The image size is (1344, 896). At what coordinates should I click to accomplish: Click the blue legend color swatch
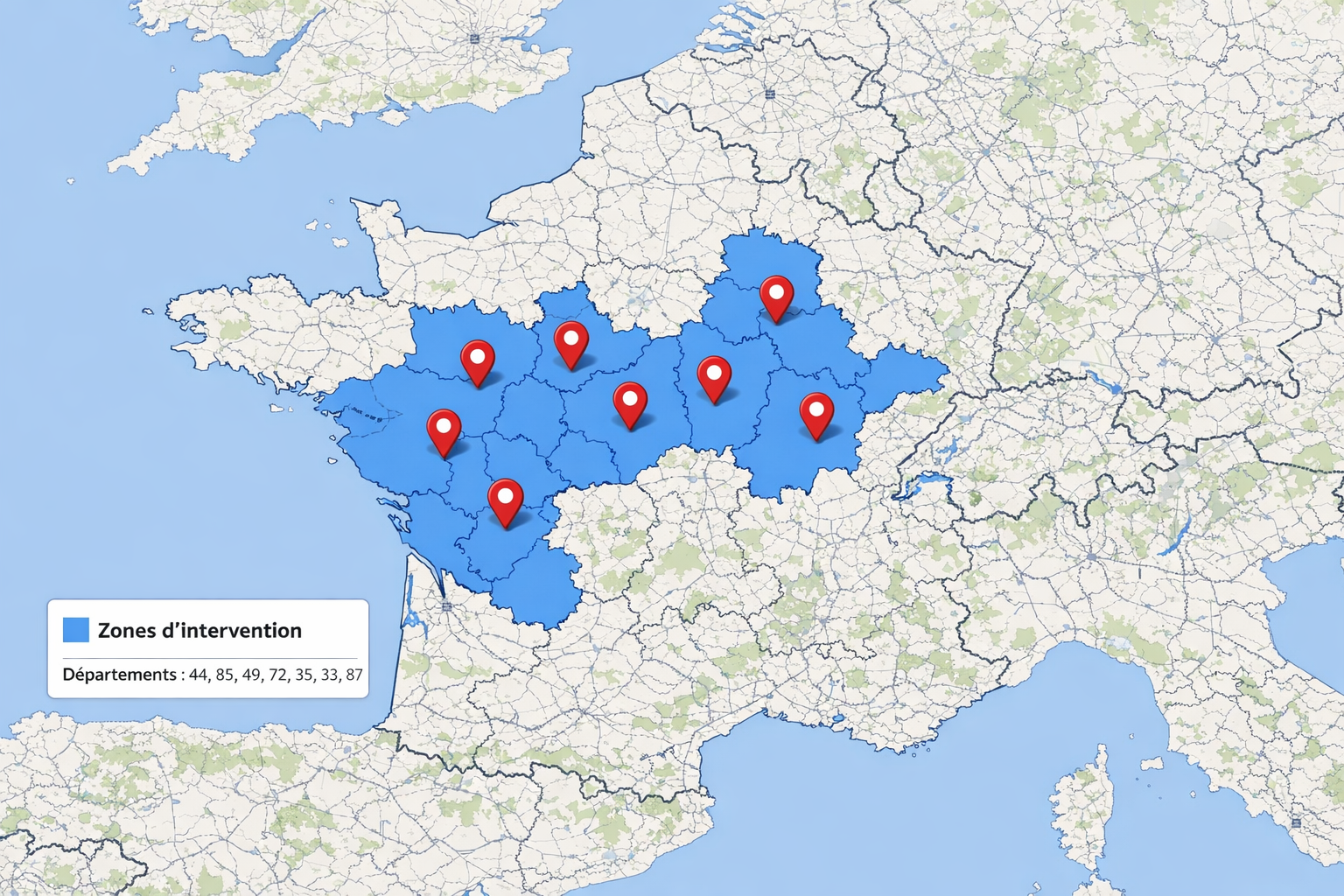click(x=75, y=629)
